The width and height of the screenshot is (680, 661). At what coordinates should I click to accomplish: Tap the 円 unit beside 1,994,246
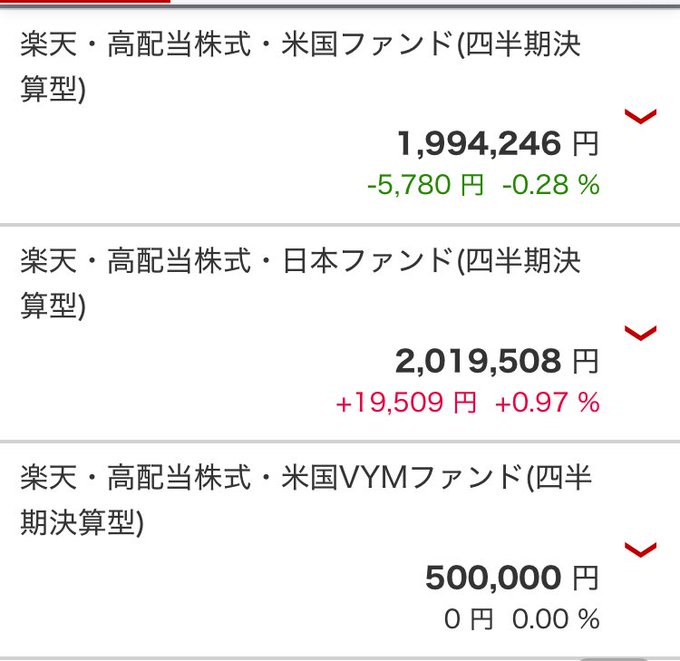click(x=586, y=144)
